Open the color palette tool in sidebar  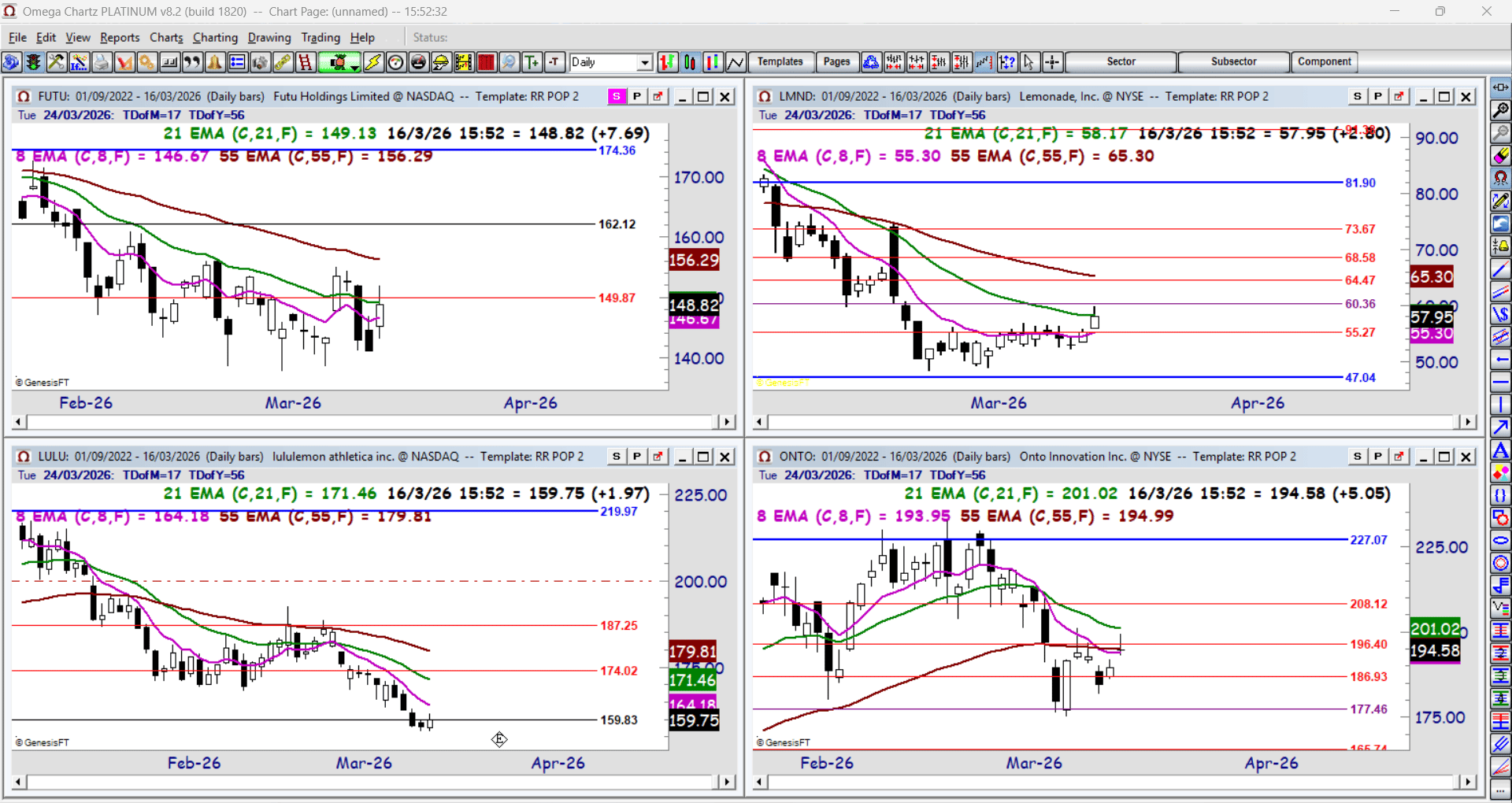pyautogui.click(x=1501, y=473)
